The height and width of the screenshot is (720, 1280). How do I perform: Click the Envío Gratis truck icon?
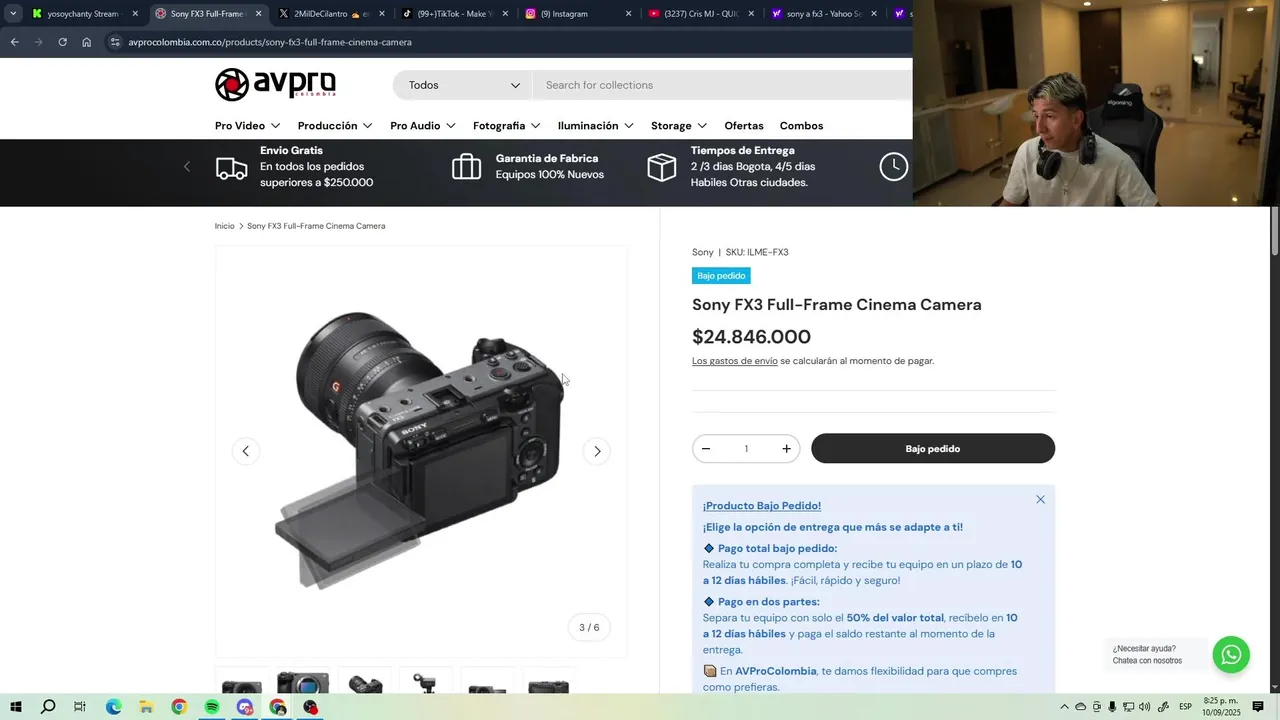pos(231,169)
